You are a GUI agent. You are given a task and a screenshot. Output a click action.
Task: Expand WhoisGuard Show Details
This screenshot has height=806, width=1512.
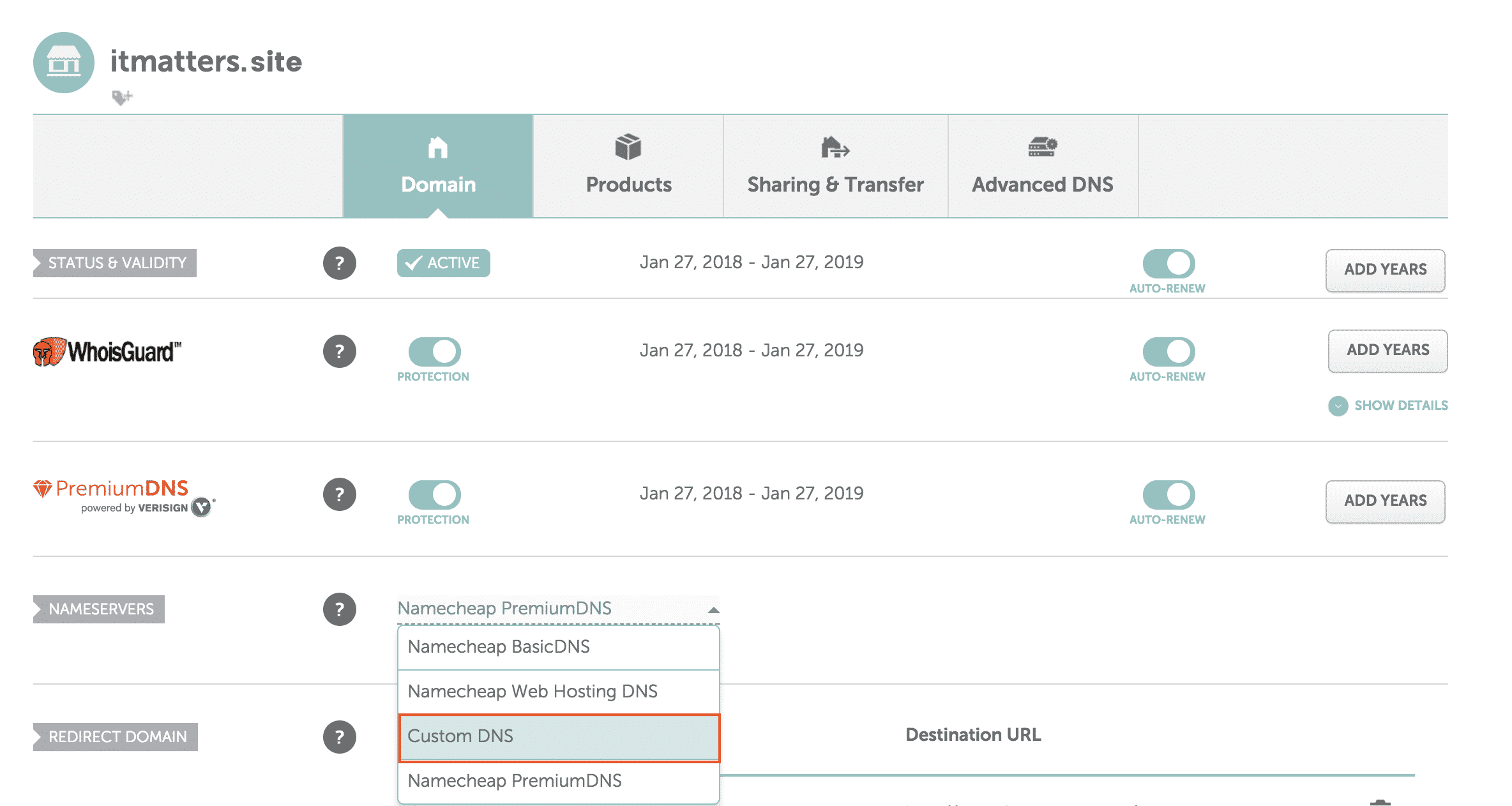click(x=1388, y=406)
